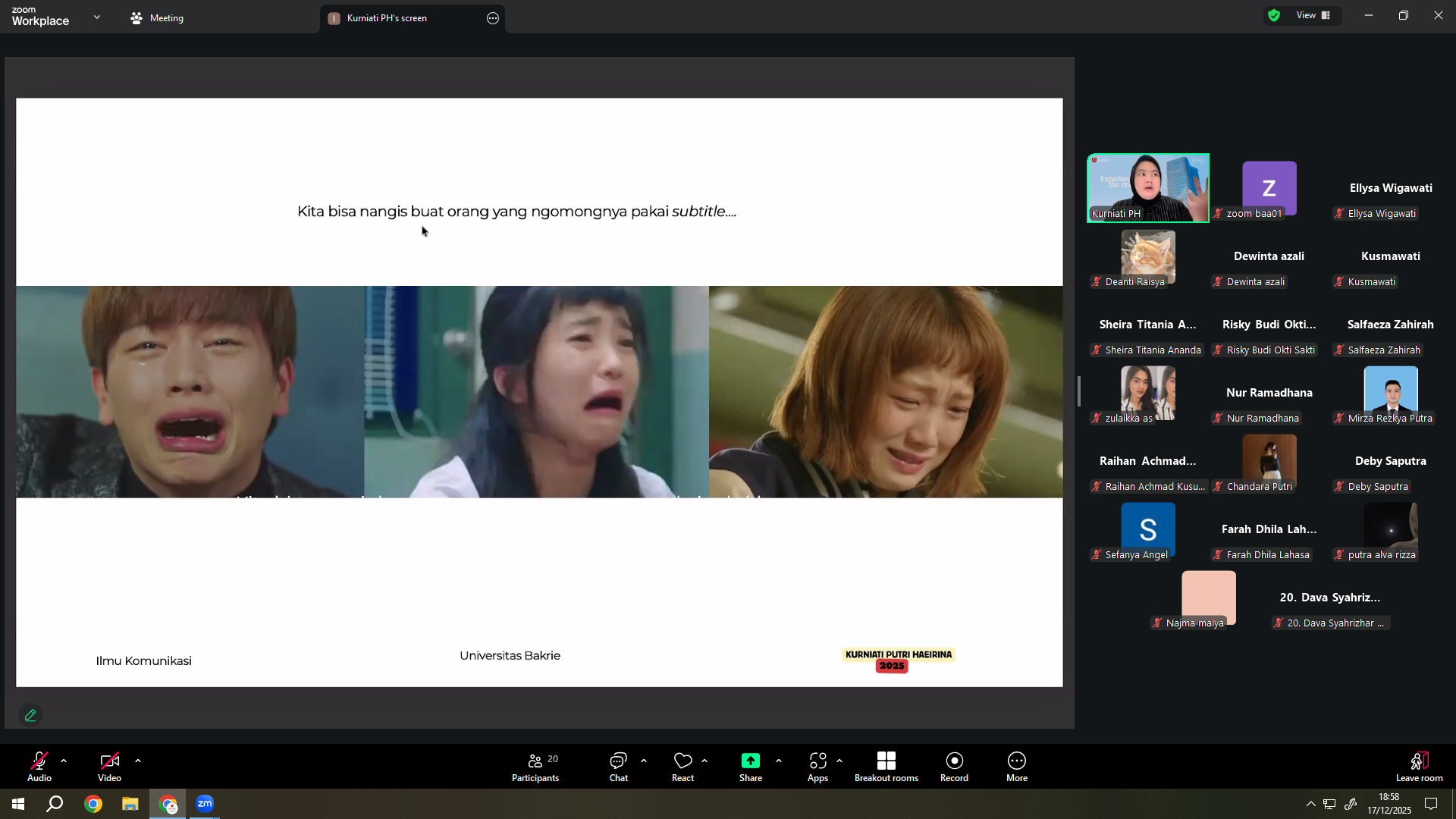The image size is (1456, 819).
Task: Click Nur Ramadhana participant name
Action: pos(1269,393)
